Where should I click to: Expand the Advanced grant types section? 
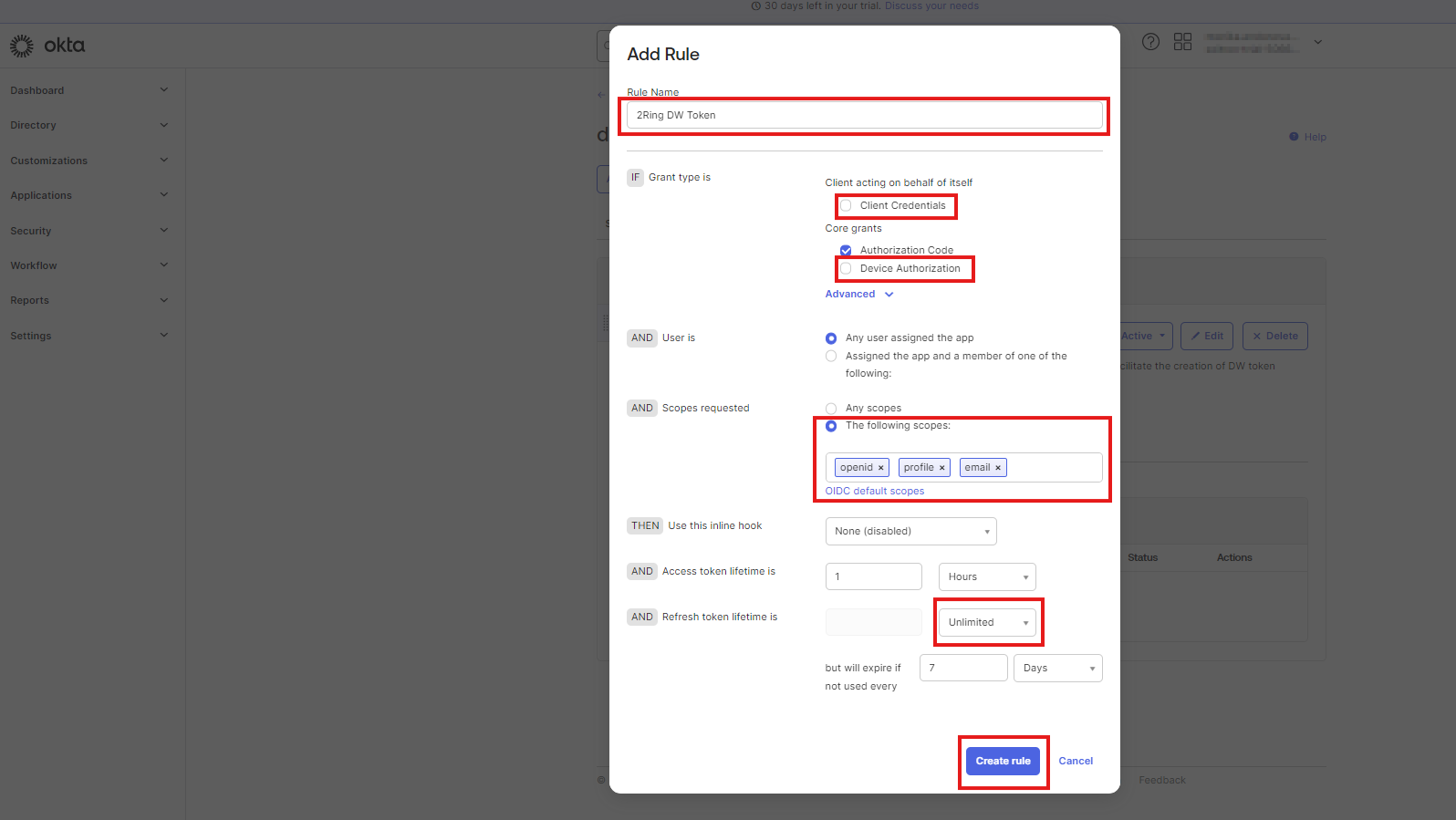point(858,295)
